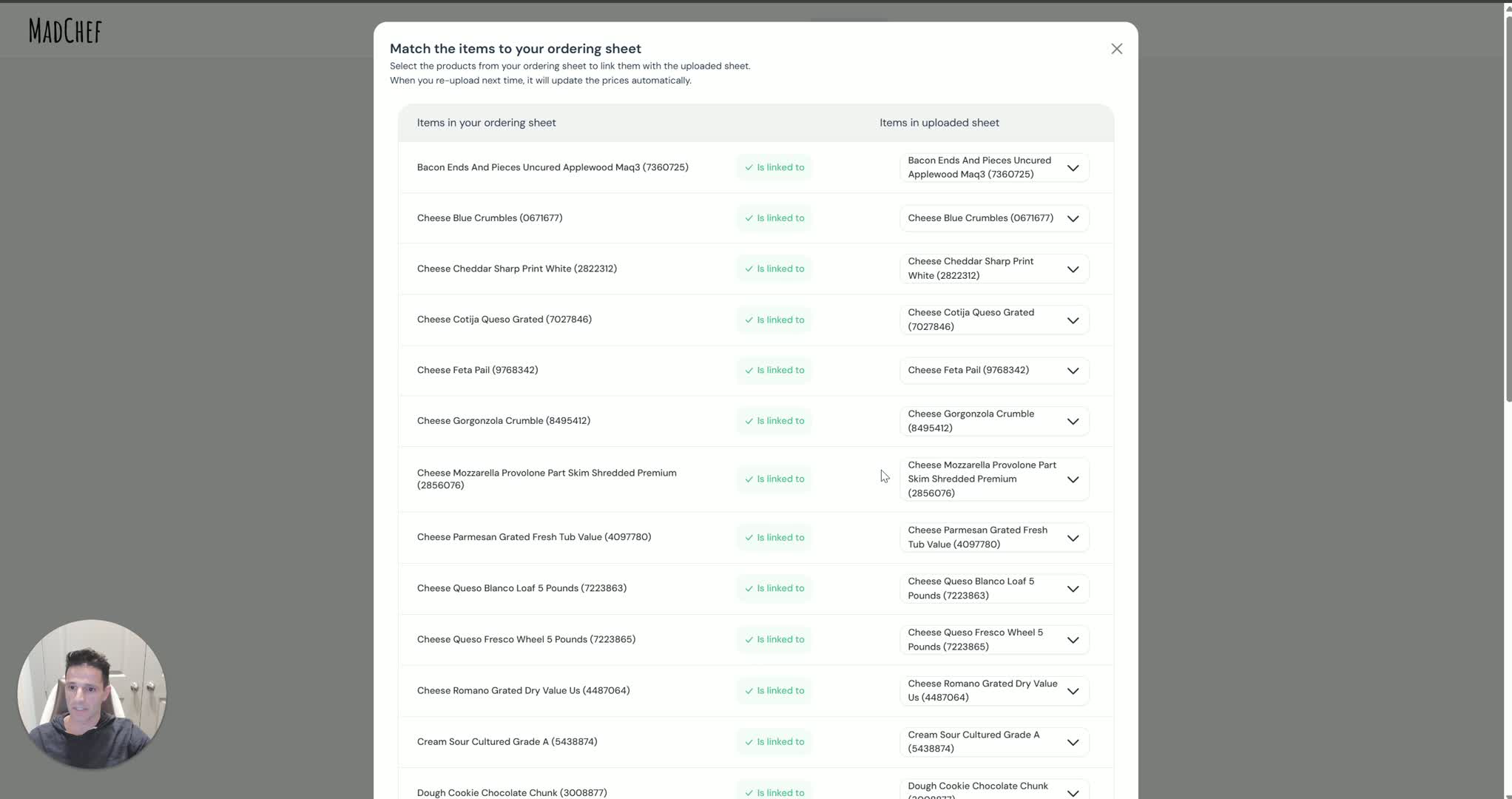Click 'Is linked to' status in Parmesan Grated row

pyautogui.click(x=774, y=538)
